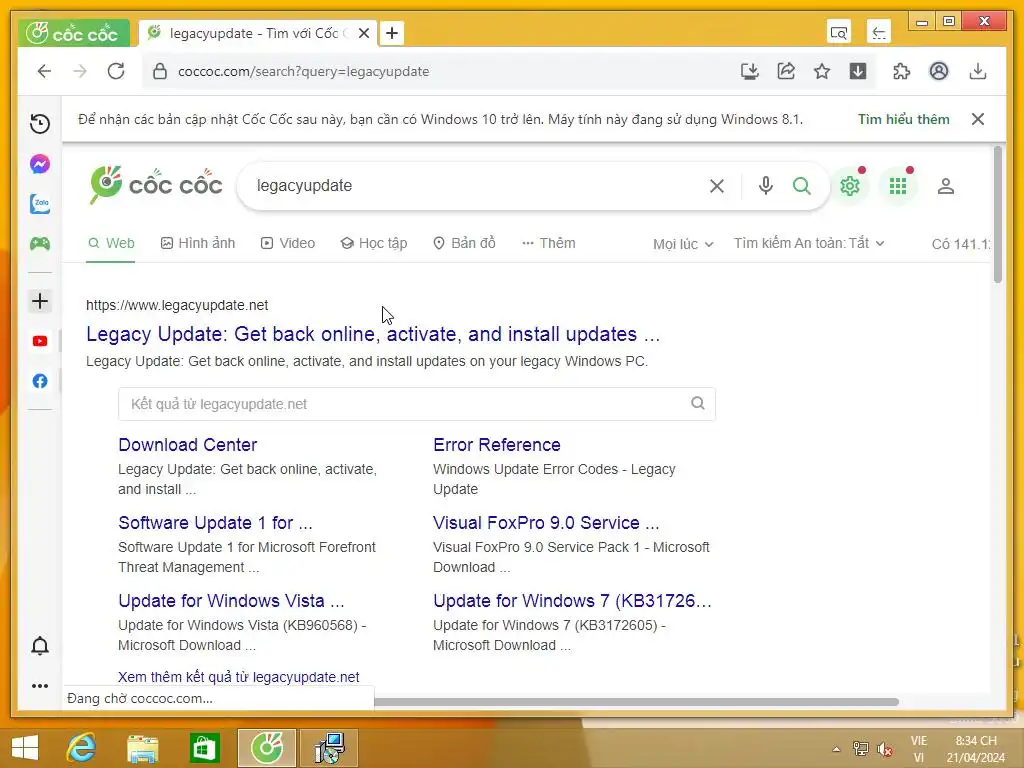Open the games controller sidebar icon
The width and height of the screenshot is (1024, 768).
tap(40, 244)
